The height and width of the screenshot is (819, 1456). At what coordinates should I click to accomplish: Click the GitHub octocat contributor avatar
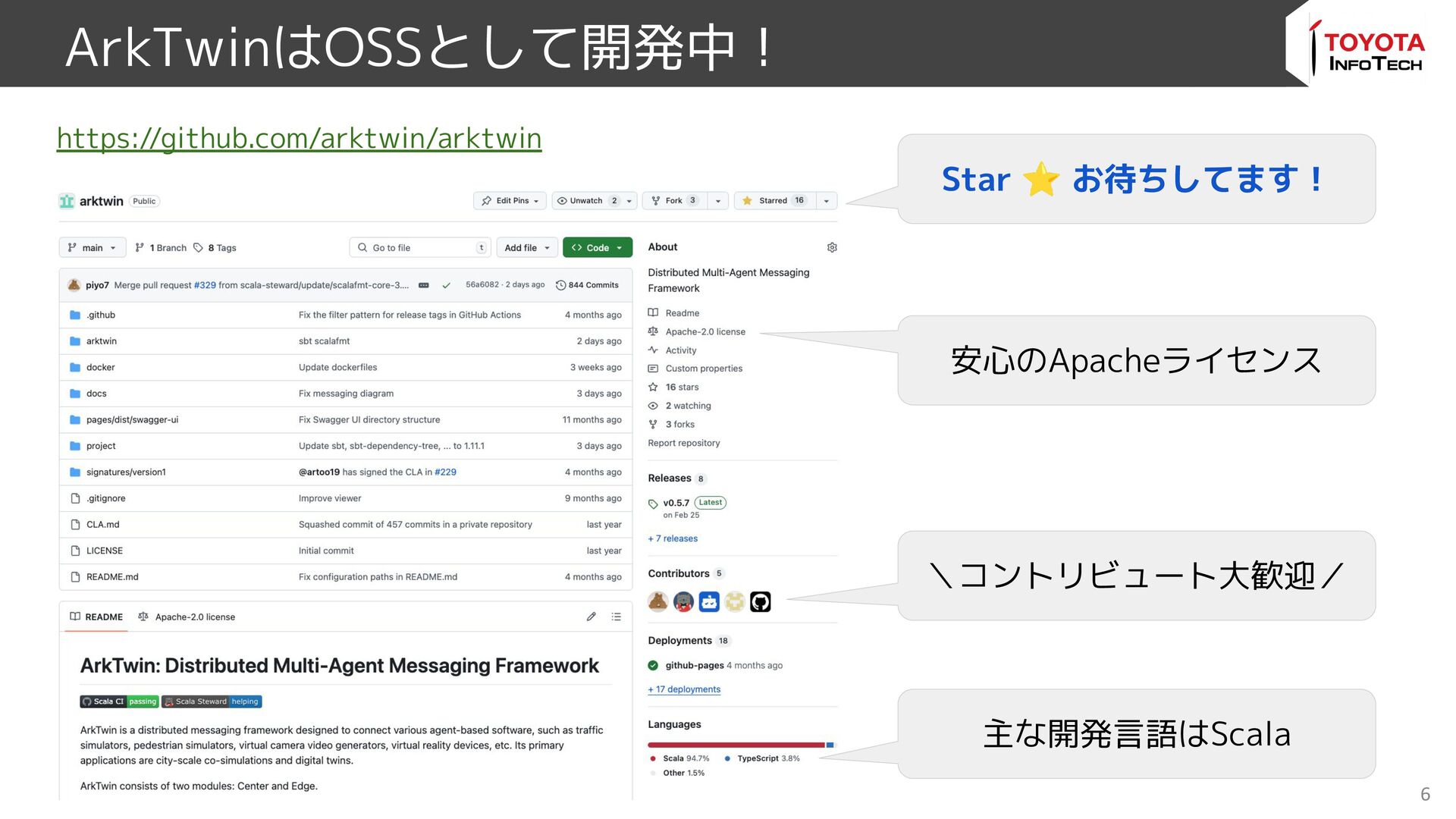click(x=760, y=602)
